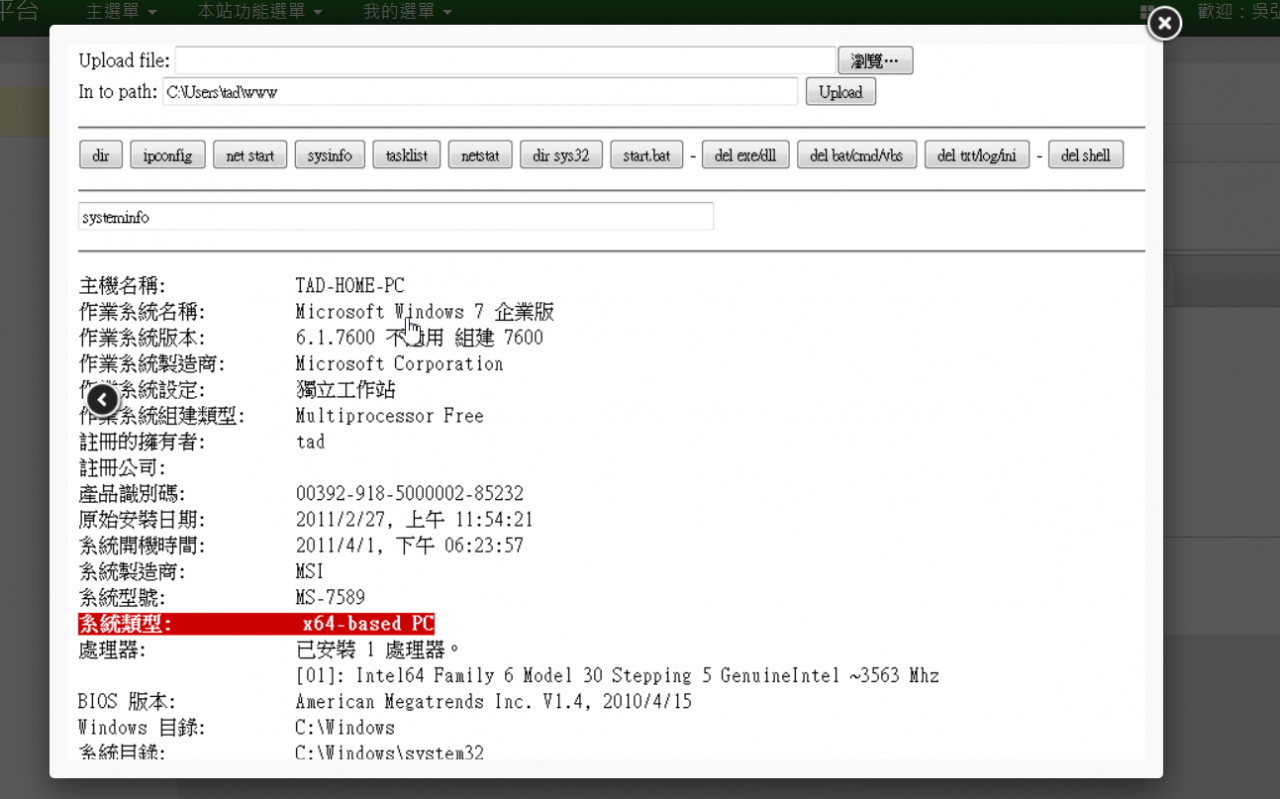Viewport: 1280px width, 799px height.
Task: Run the dir command button
Action: (101, 155)
